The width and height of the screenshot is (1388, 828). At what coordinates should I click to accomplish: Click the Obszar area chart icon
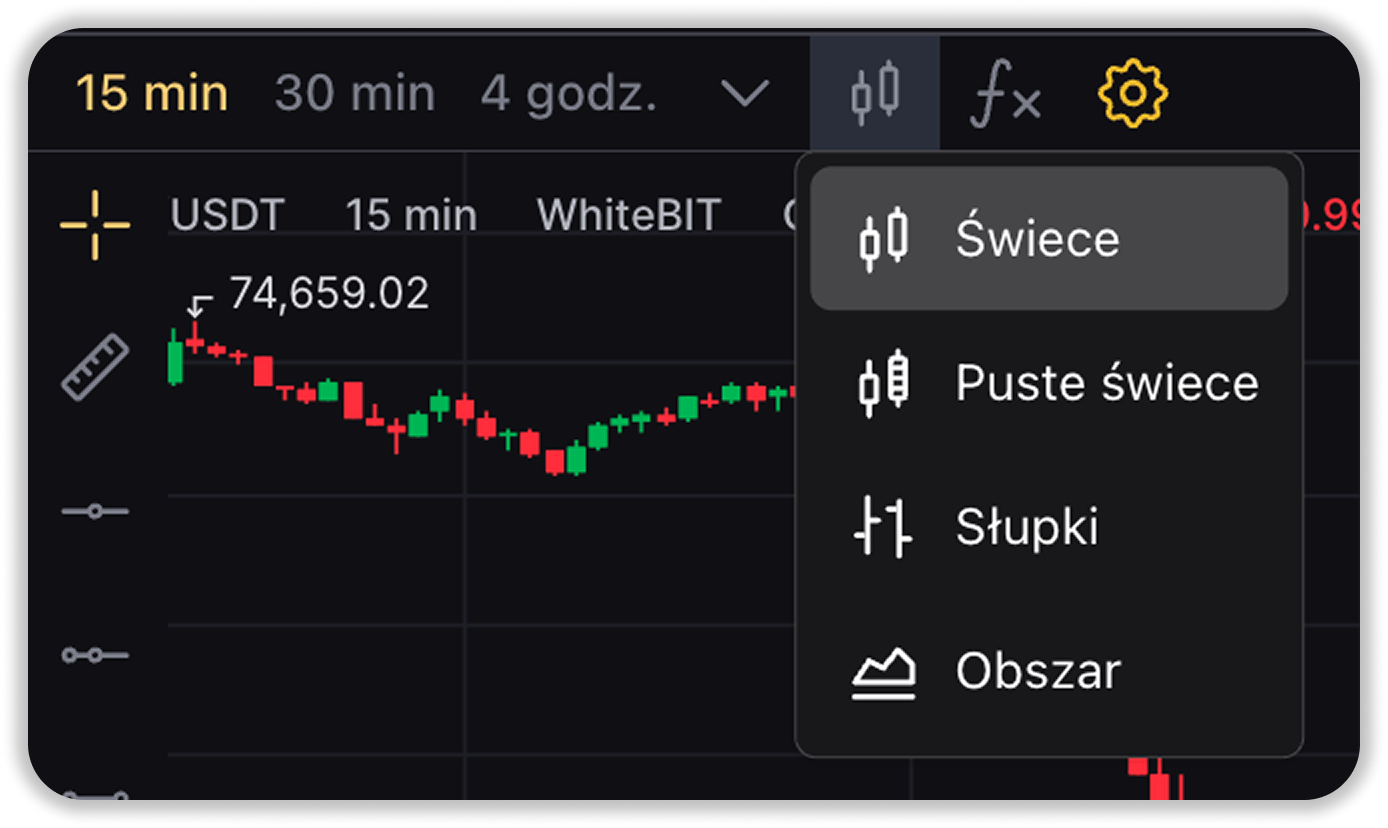[x=884, y=671]
